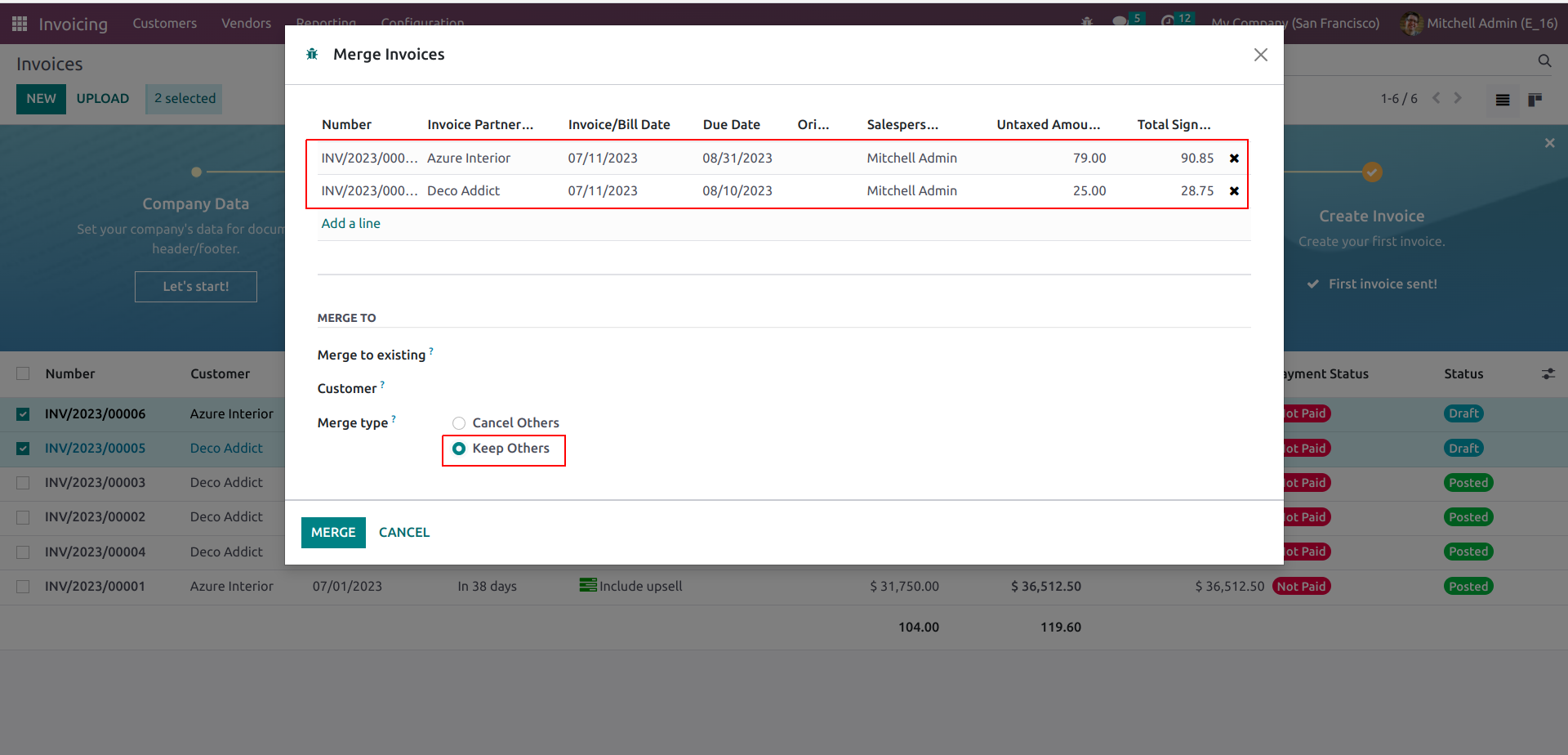Show help tooltip for Merge type
The height and width of the screenshot is (755, 1568).
point(394,418)
